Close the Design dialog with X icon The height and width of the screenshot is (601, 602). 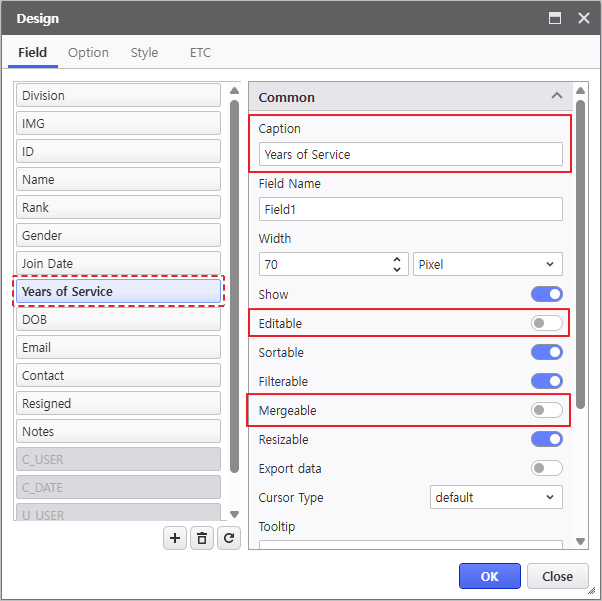pos(582,18)
